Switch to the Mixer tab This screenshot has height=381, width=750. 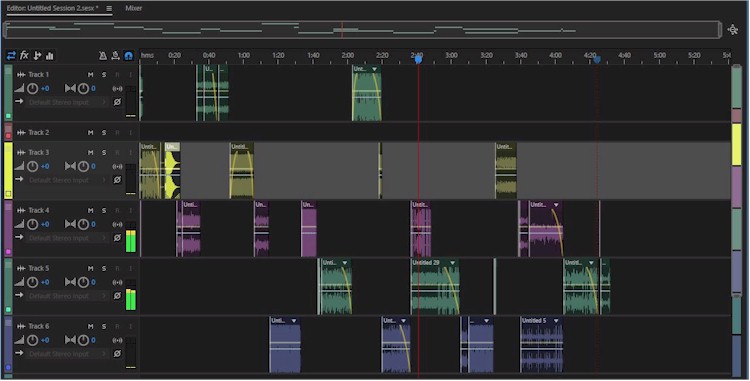133,8
